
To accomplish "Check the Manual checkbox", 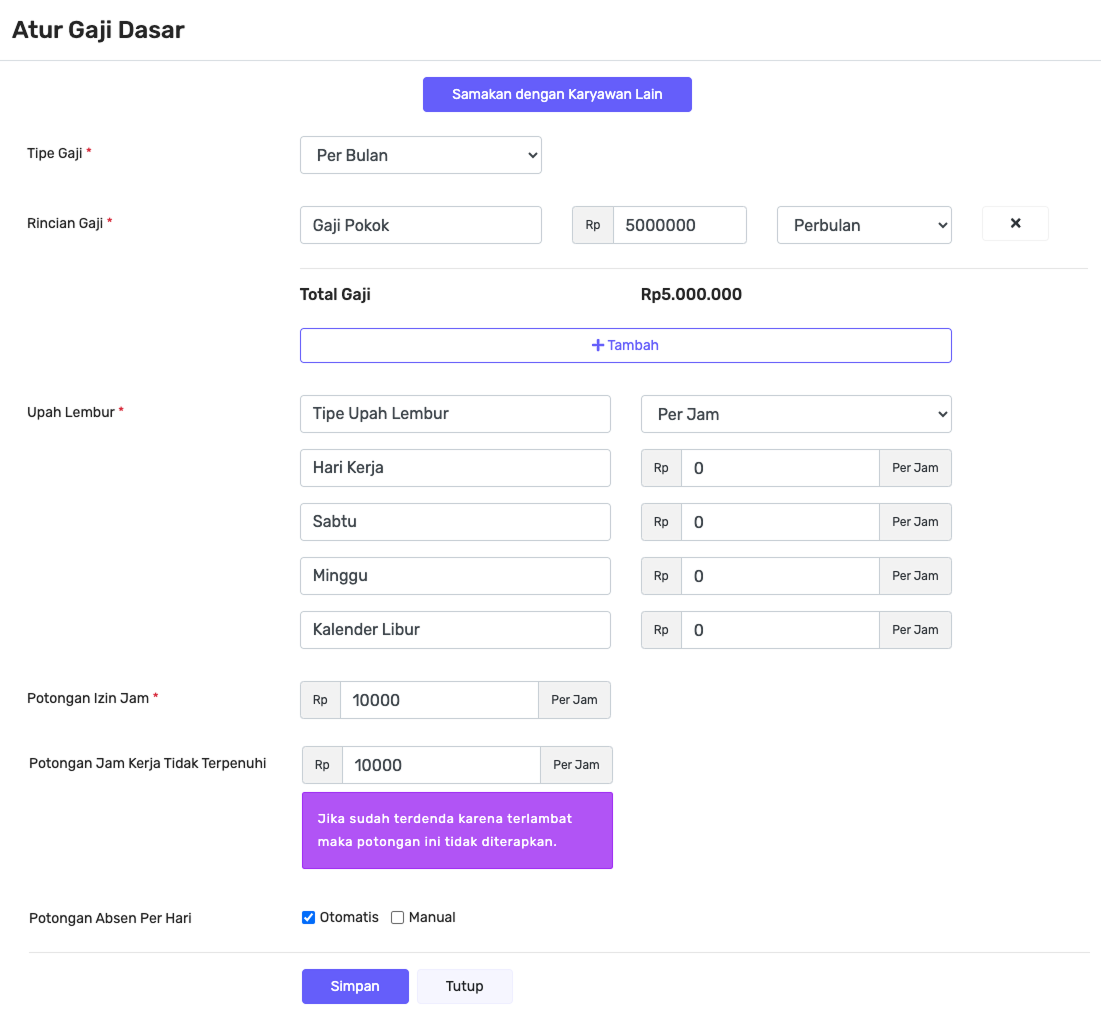I will coord(397,918).
